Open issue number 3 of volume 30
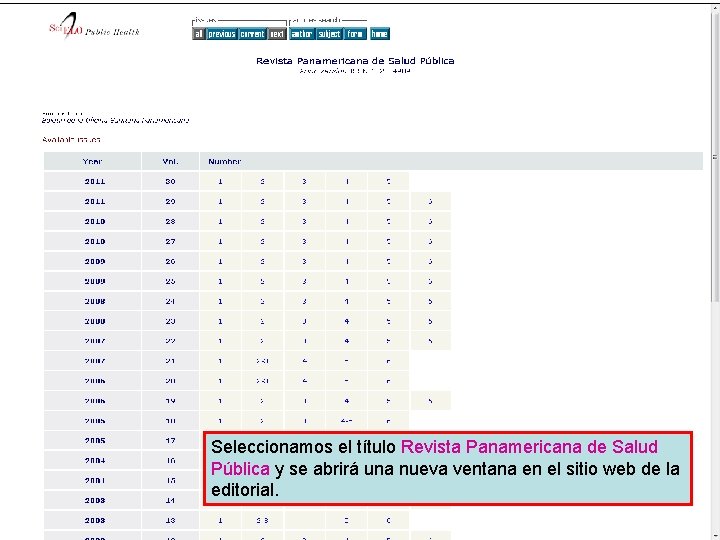This screenshot has height=540, width=720. pos(304,181)
